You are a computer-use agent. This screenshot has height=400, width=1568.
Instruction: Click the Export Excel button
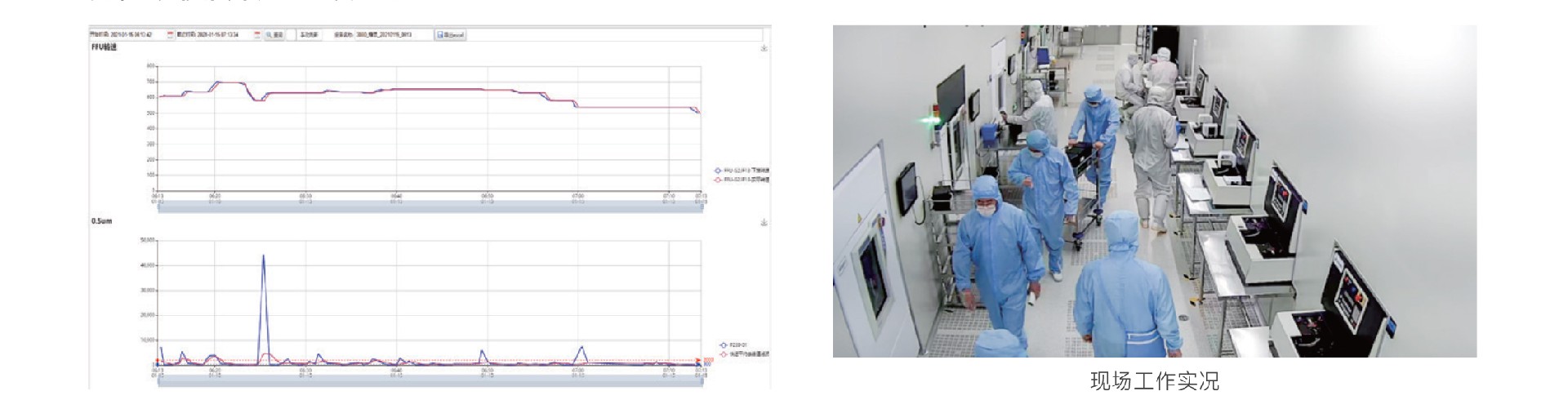451,35
